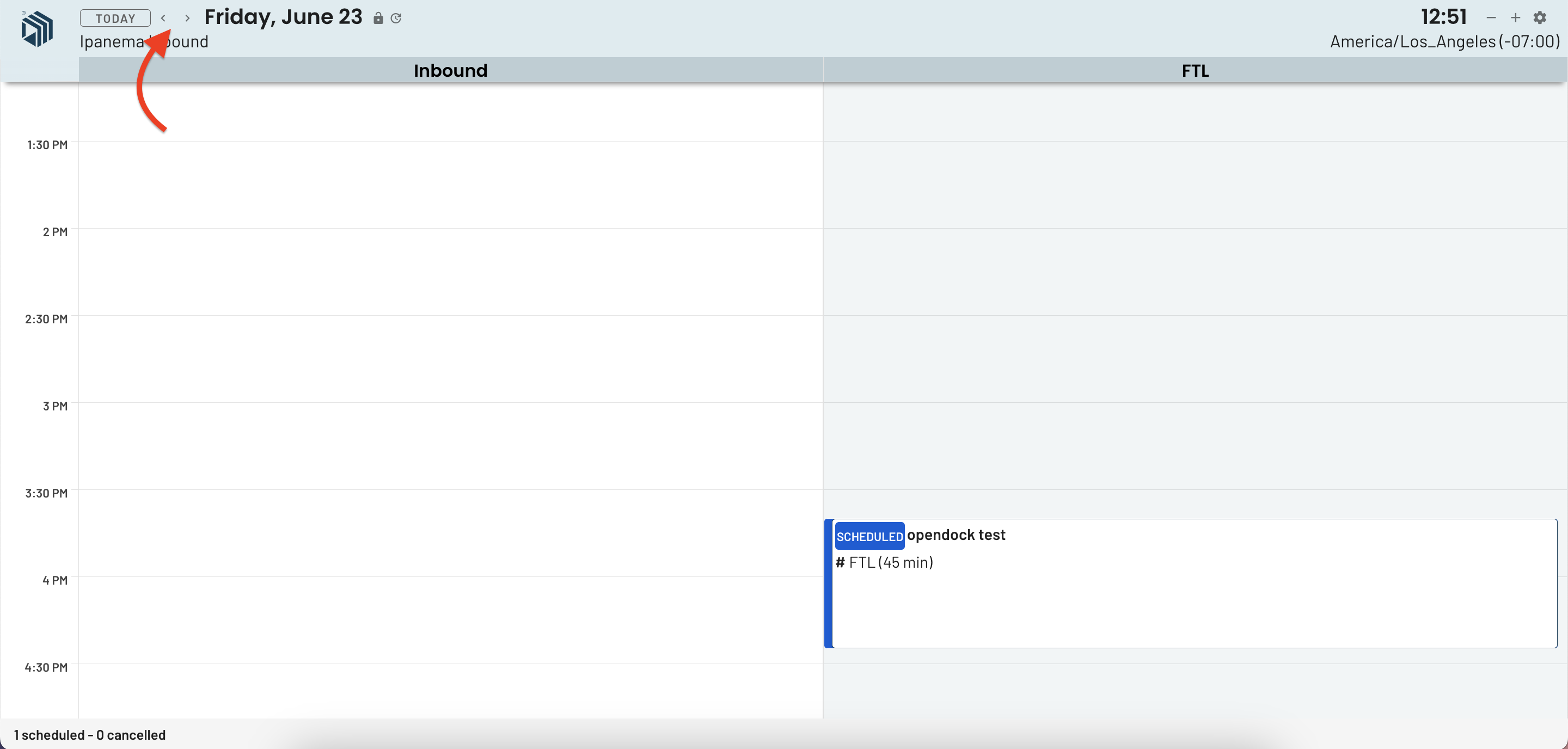Viewport: 1568px width, 749px height.
Task: Jump to date with TODAY button
Action: [115, 19]
